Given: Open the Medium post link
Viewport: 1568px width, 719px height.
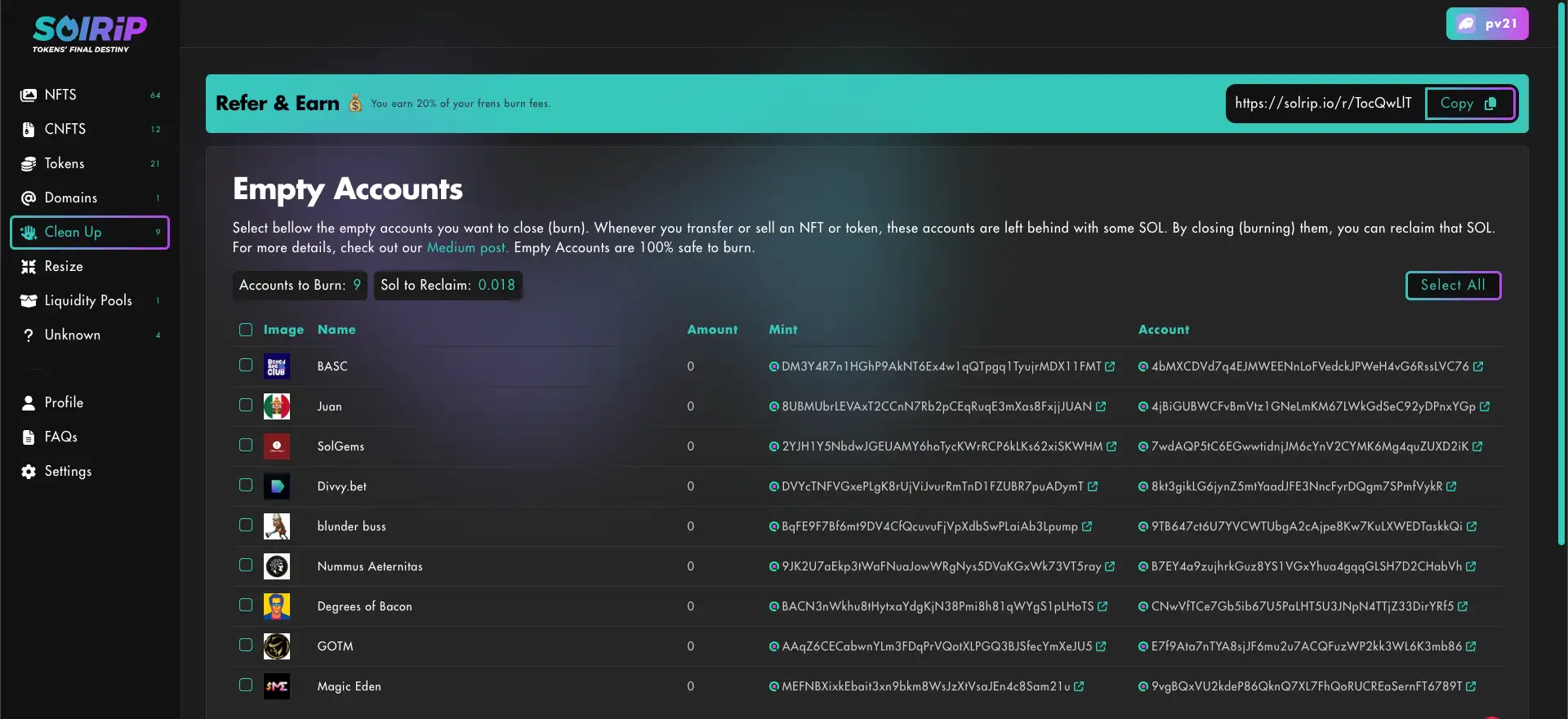Looking at the screenshot, I should tap(467, 247).
